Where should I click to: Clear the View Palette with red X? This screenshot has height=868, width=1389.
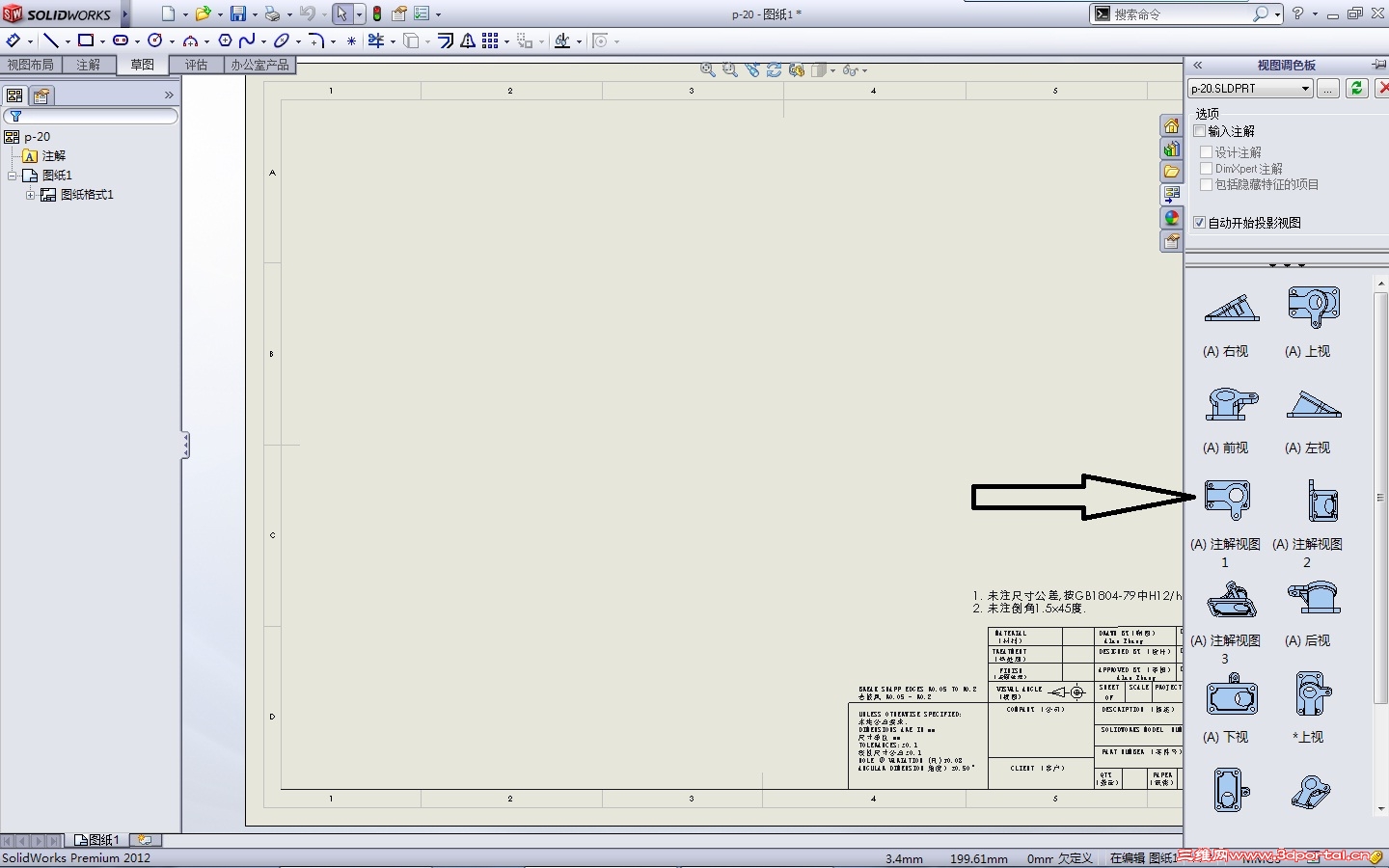(x=1382, y=88)
